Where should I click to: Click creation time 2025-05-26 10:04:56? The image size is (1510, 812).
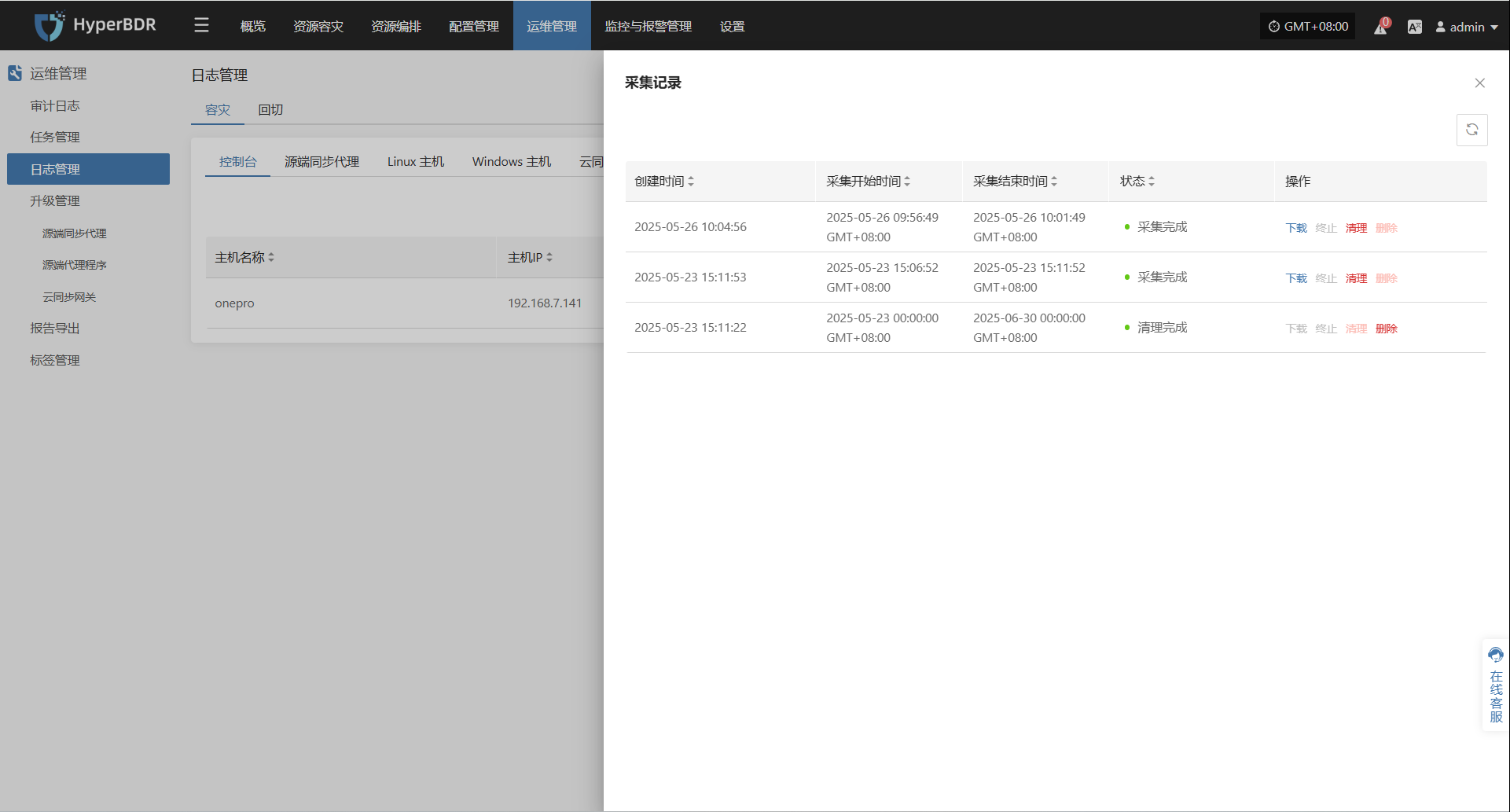pyautogui.click(x=690, y=227)
